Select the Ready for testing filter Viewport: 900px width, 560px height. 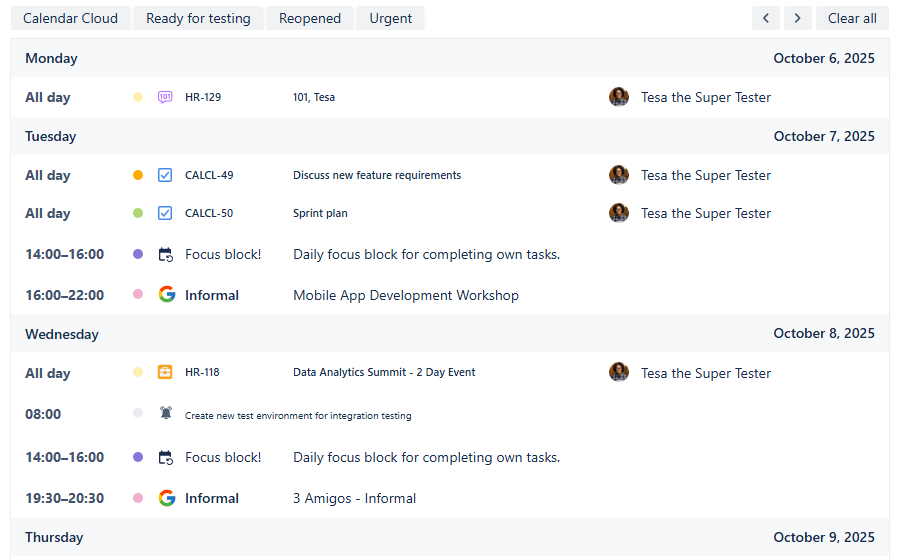198,18
